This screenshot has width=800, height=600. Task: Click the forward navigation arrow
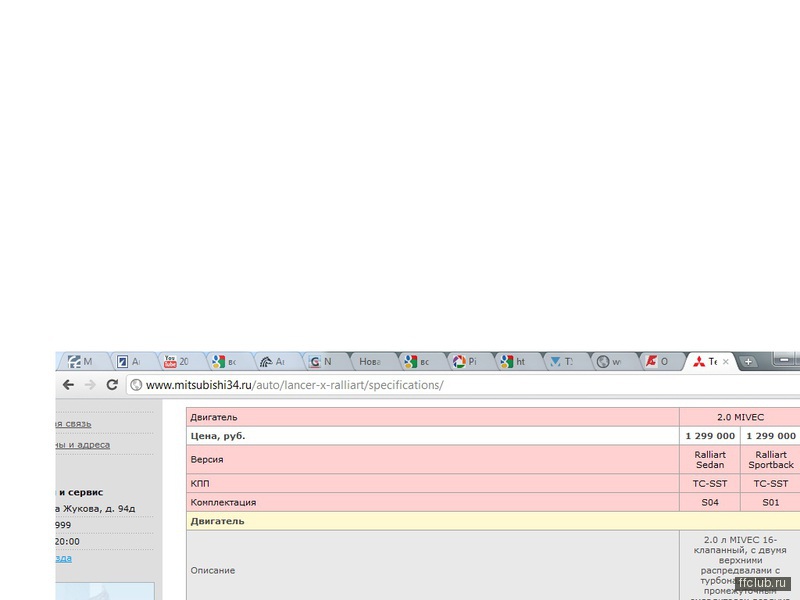click(x=90, y=385)
